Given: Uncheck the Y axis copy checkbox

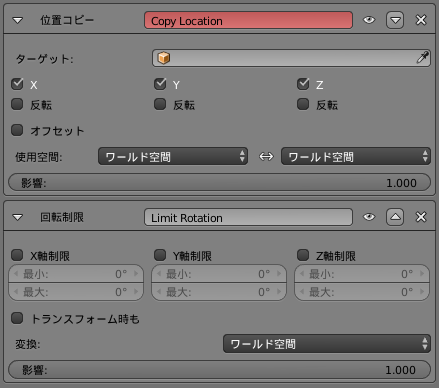Looking at the screenshot, I should (x=160, y=84).
